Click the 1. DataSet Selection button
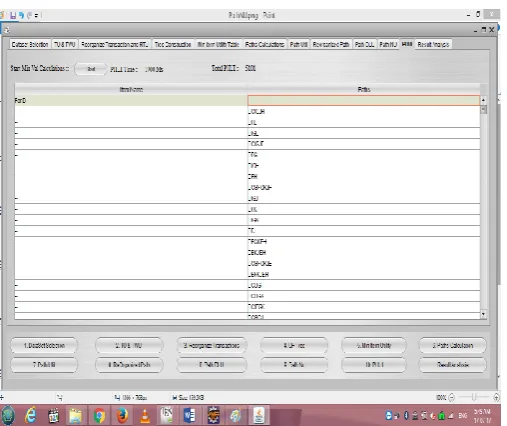The image size is (507, 426). (x=44, y=345)
